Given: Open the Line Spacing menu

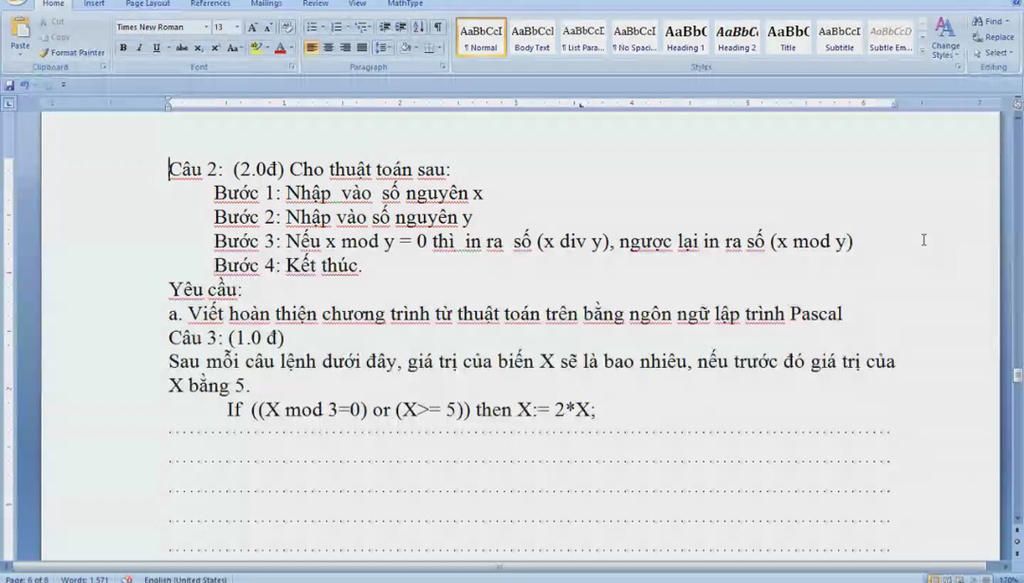Looking at the screenshot, I should pos(383,48).
